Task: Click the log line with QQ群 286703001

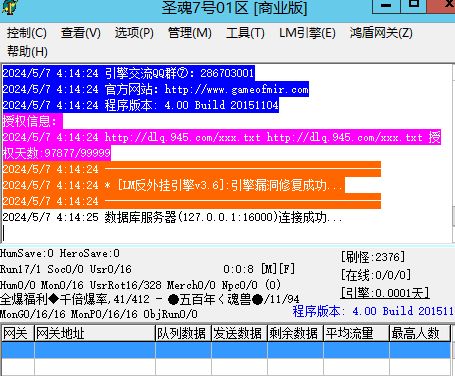Action: coord(128,73)
